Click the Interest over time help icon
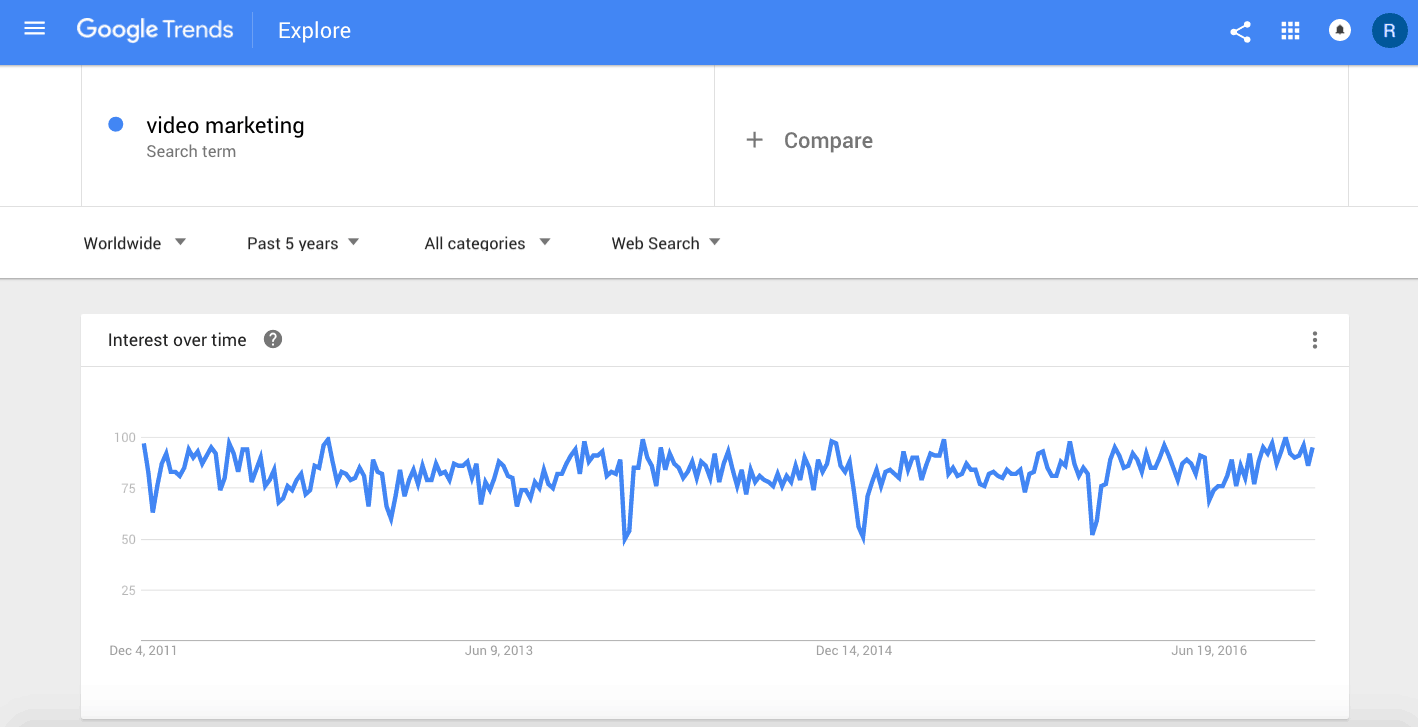 click(272, 339)
